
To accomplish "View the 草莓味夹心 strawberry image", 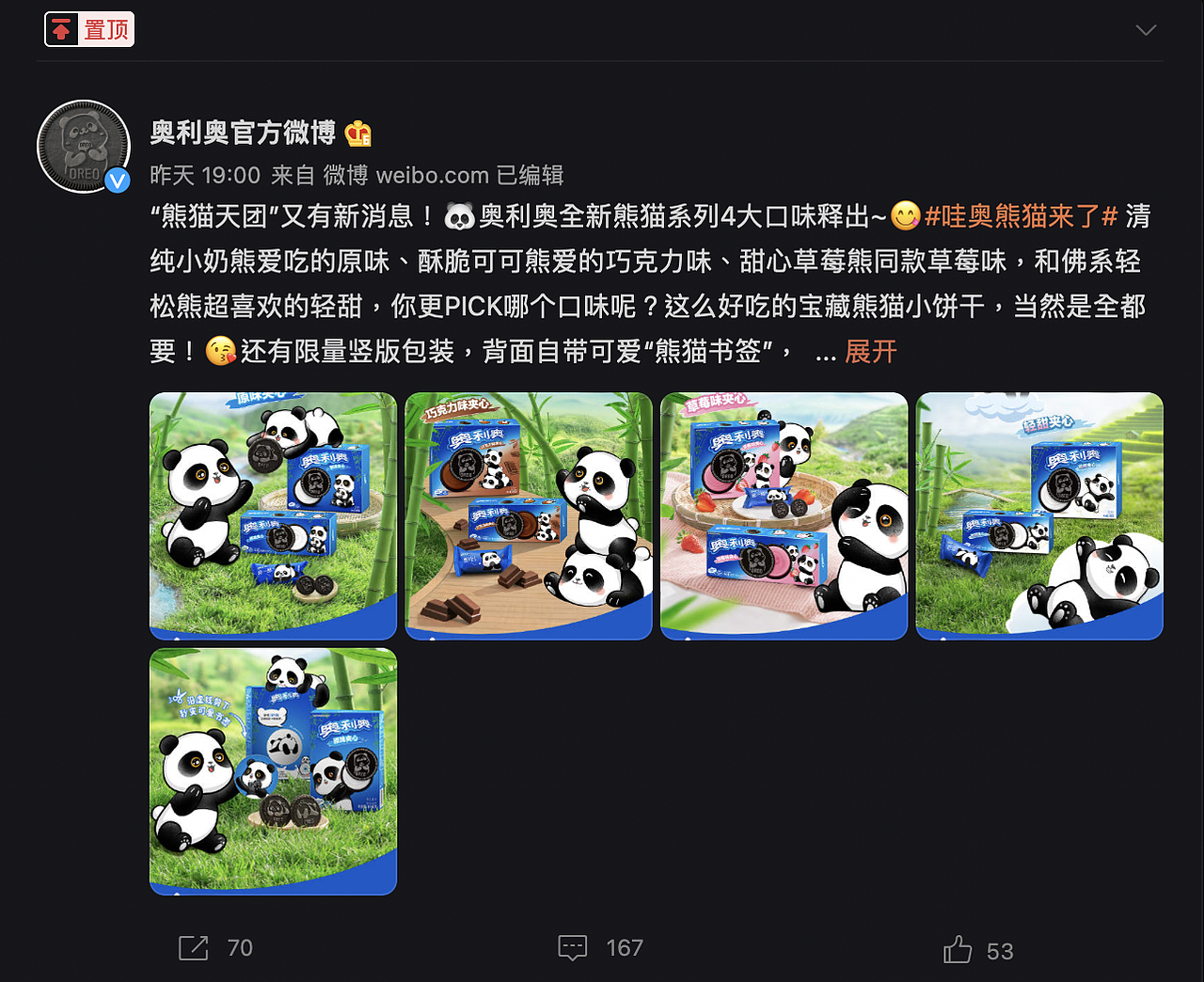I will [x=784, y=516].
